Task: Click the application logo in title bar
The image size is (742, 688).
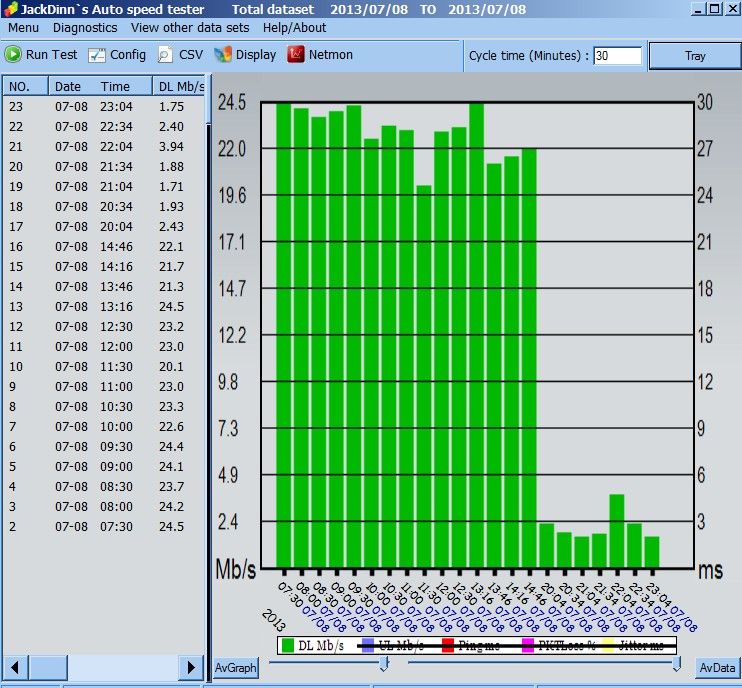Action: [10, 9]
